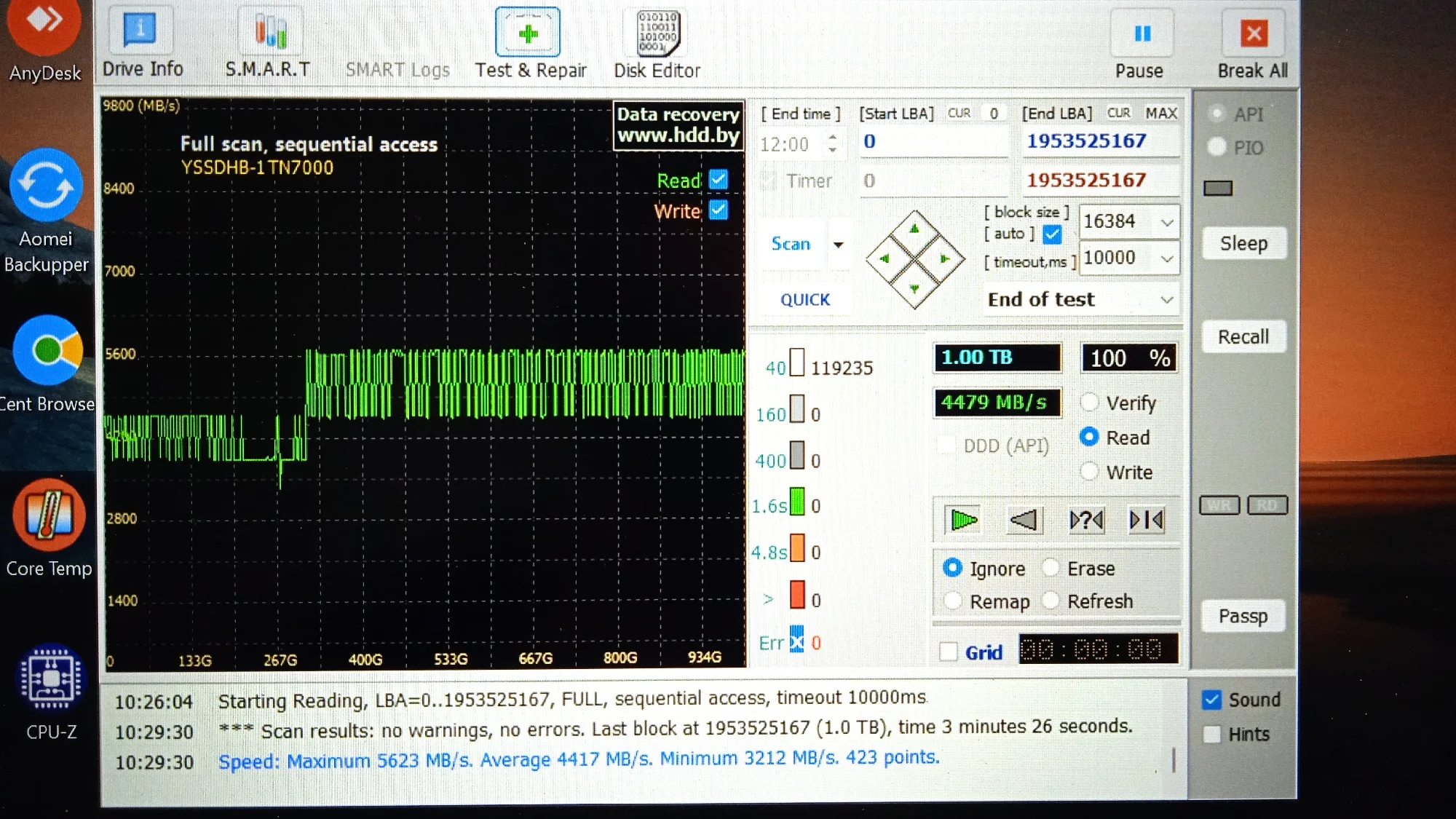Click the reverse scan arrow button

click(1024, 520)
